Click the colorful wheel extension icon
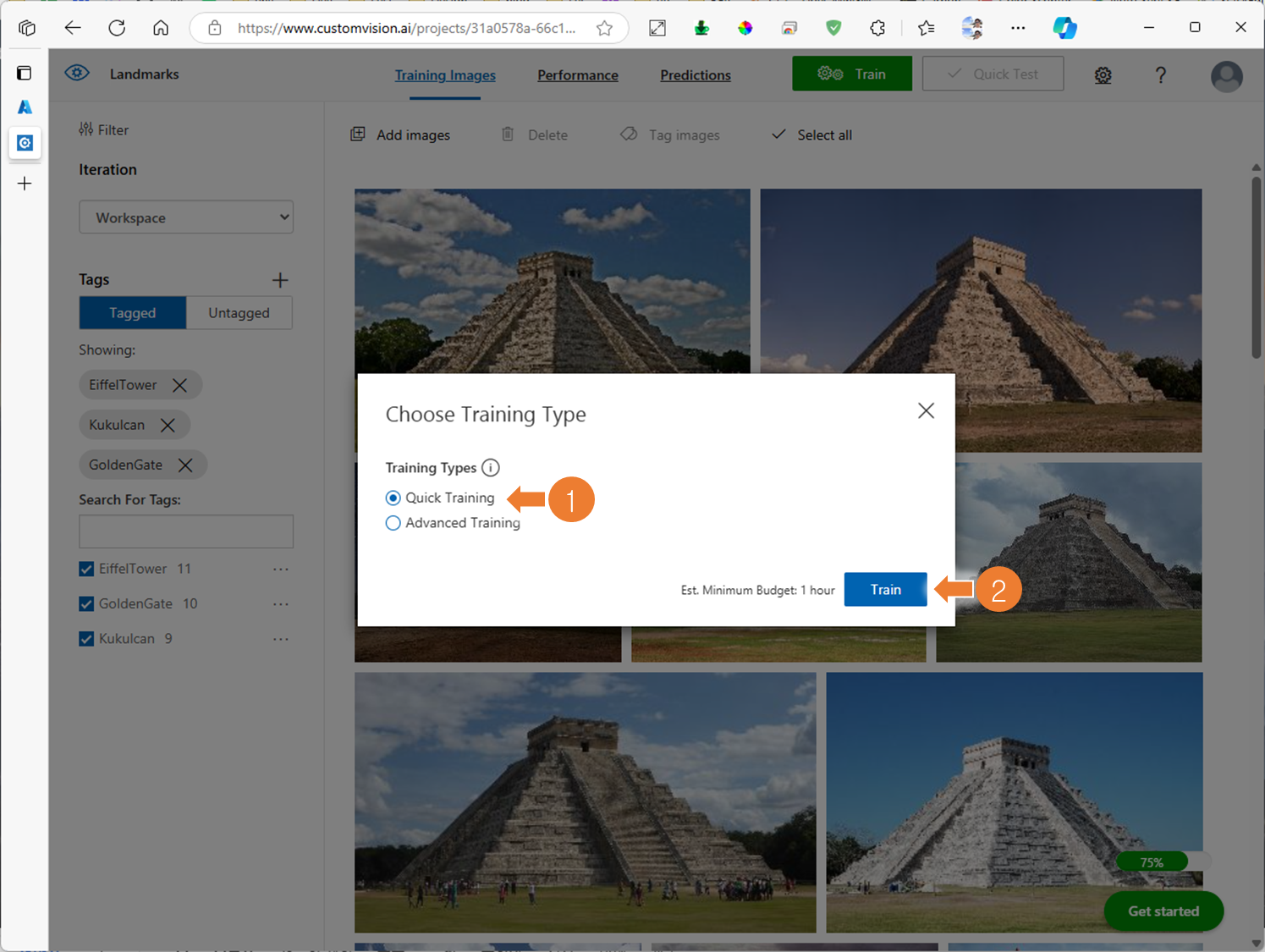Image resolution: width=1265 pixels, height=952 pixels. [x=745, y=28]
